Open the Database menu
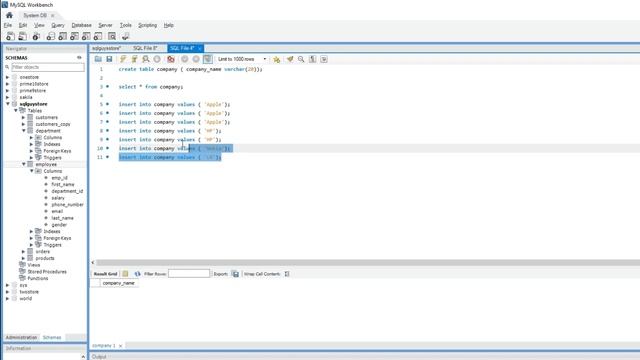This screenshot has width=640, height=360. tap(81, 25)
